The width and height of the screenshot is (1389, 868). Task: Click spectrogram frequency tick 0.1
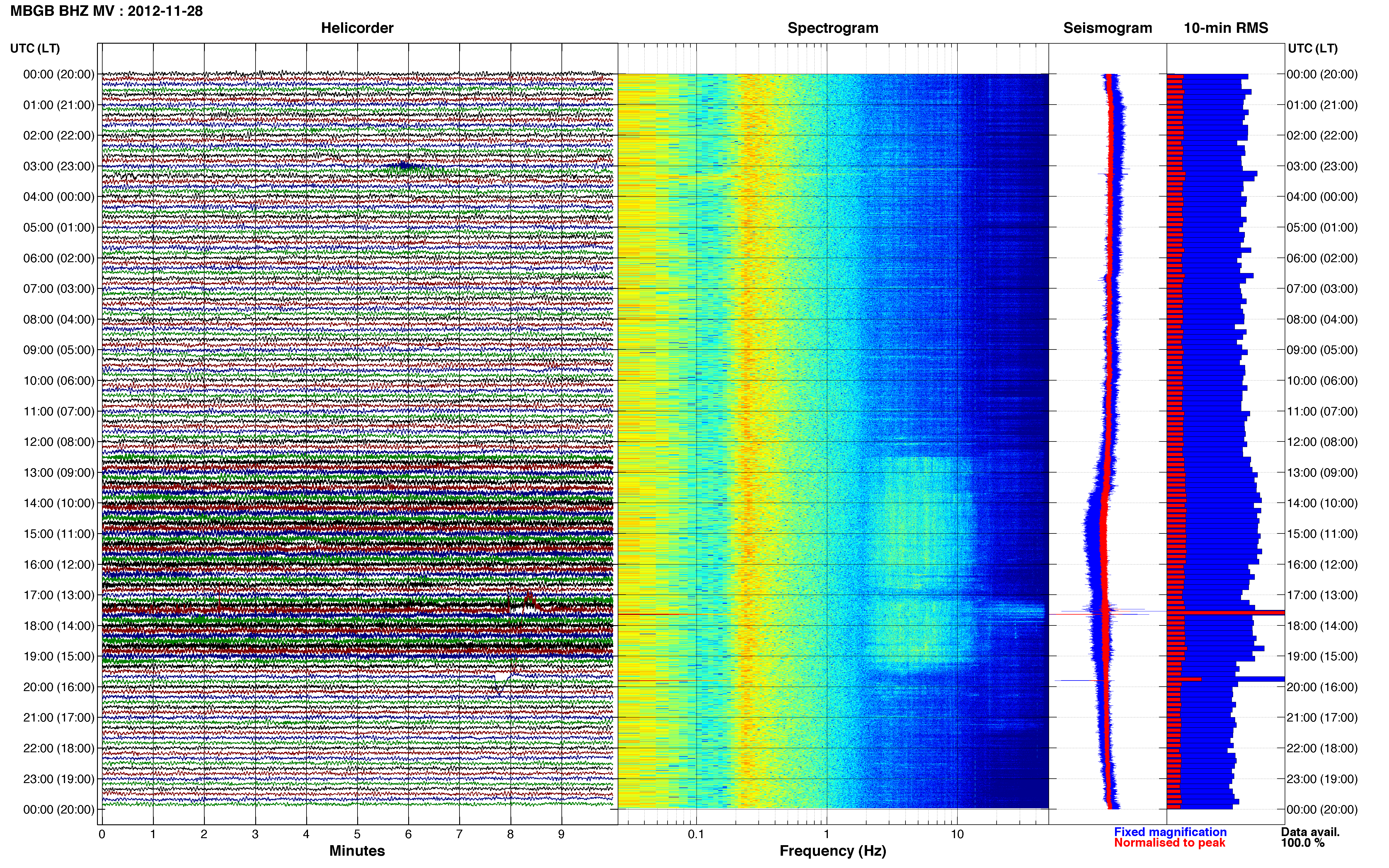pos(696,834)
